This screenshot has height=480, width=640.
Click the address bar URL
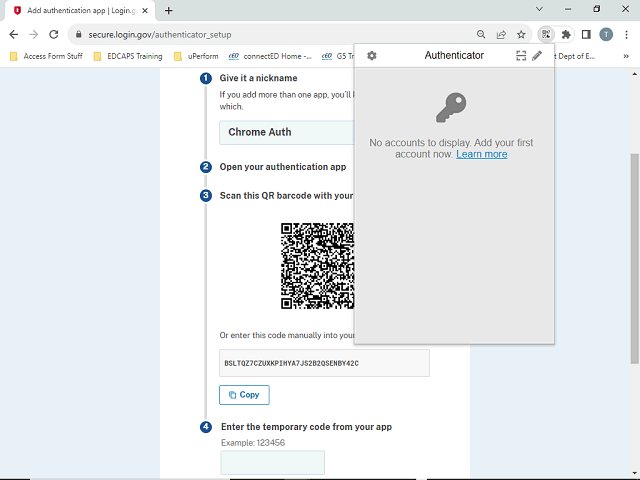(x=160, y=35)
